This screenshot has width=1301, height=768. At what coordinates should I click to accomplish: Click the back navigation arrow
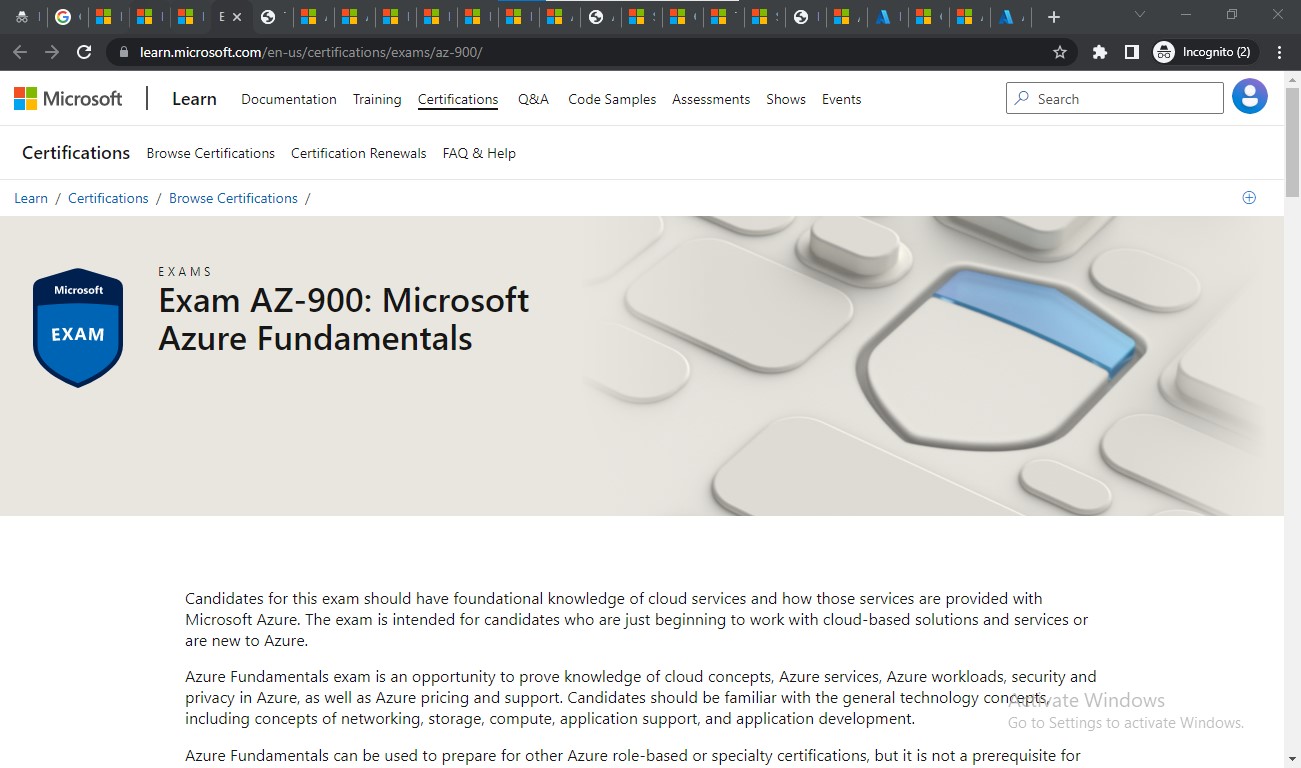coord(22,52)
